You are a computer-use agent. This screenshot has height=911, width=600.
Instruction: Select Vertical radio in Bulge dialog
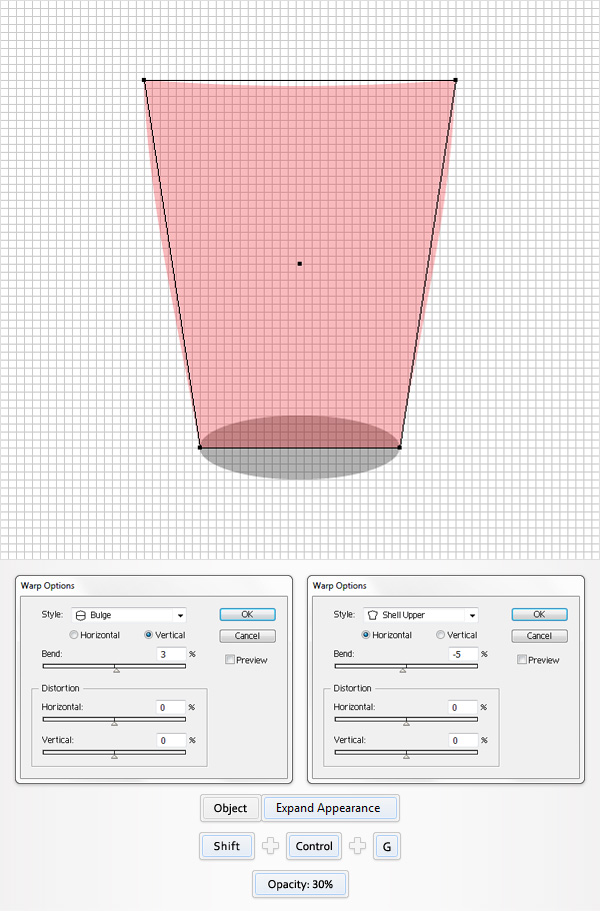149,635
